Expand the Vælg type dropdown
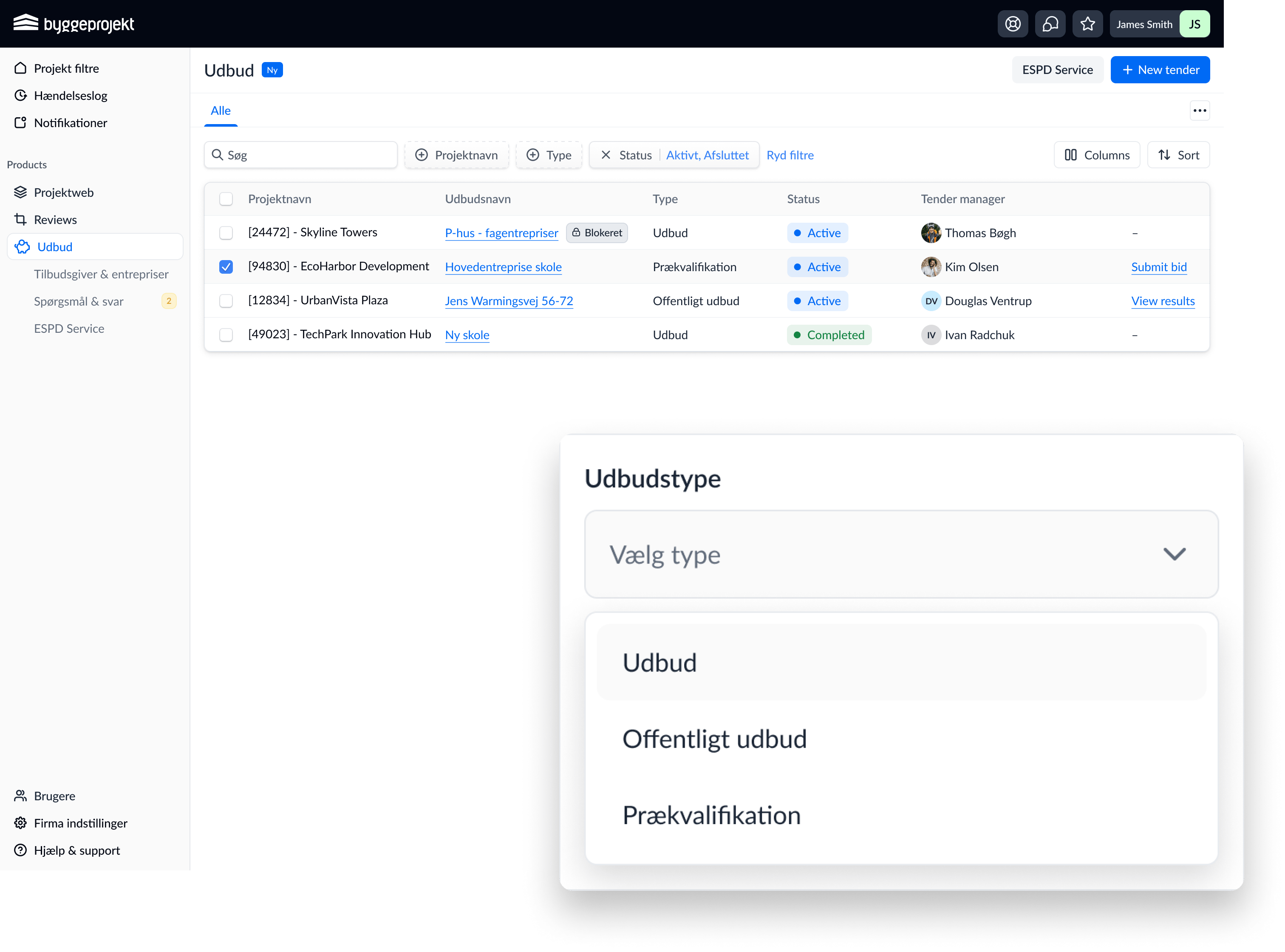 tap(901, 554)
